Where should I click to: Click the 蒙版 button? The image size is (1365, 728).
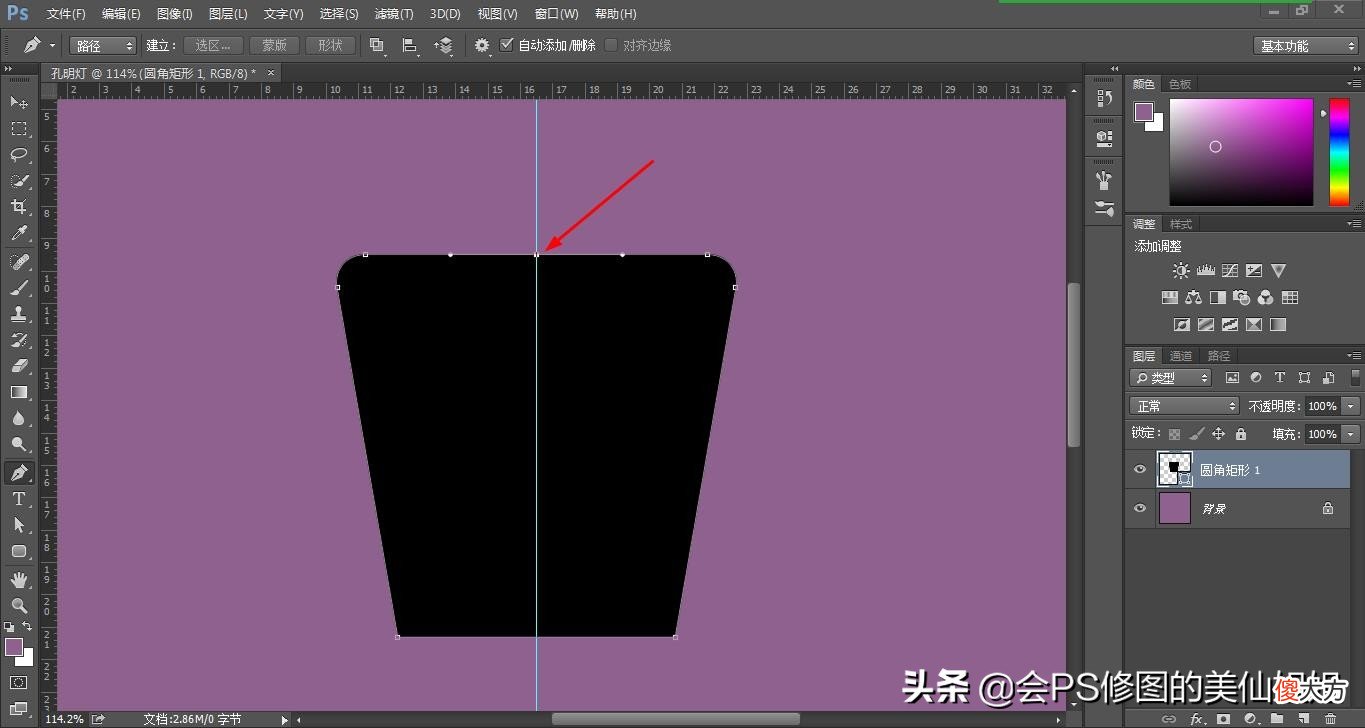tap(275, 46)
